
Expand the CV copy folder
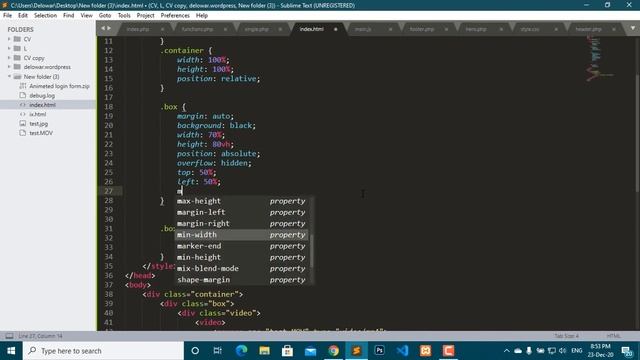[9, 58]
